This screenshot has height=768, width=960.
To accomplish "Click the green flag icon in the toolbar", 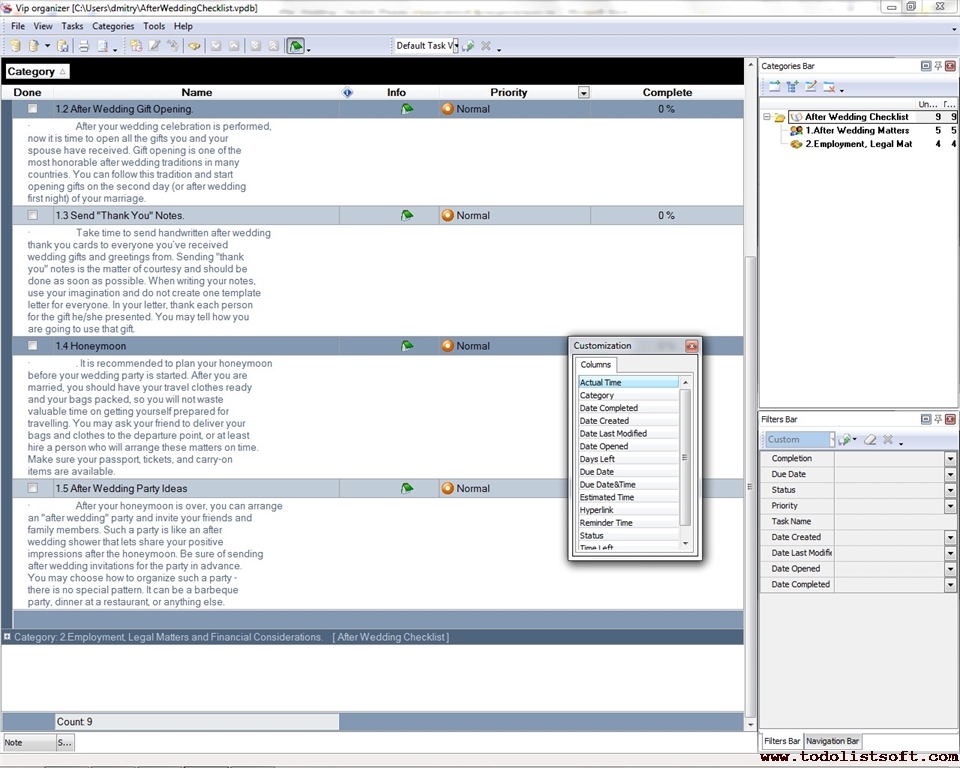I will click(x=296, y=46).
